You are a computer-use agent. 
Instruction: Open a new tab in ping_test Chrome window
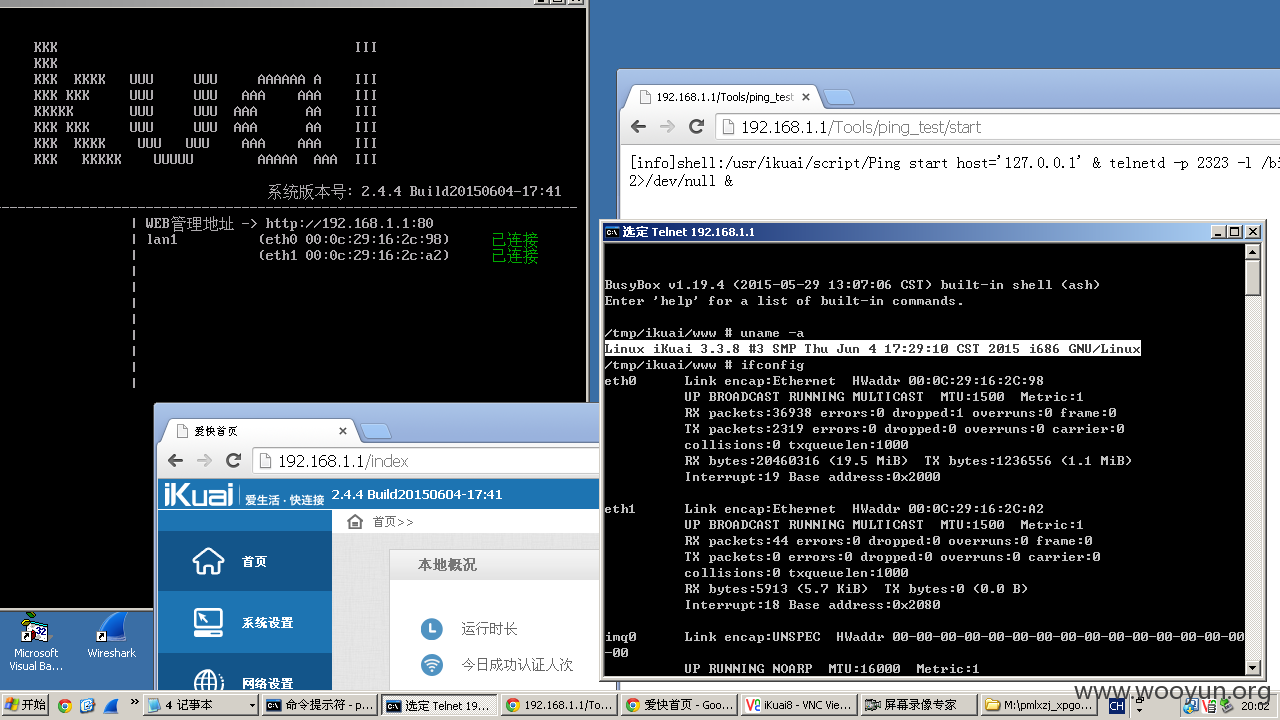pyautogui.click(x=838, y=97)
